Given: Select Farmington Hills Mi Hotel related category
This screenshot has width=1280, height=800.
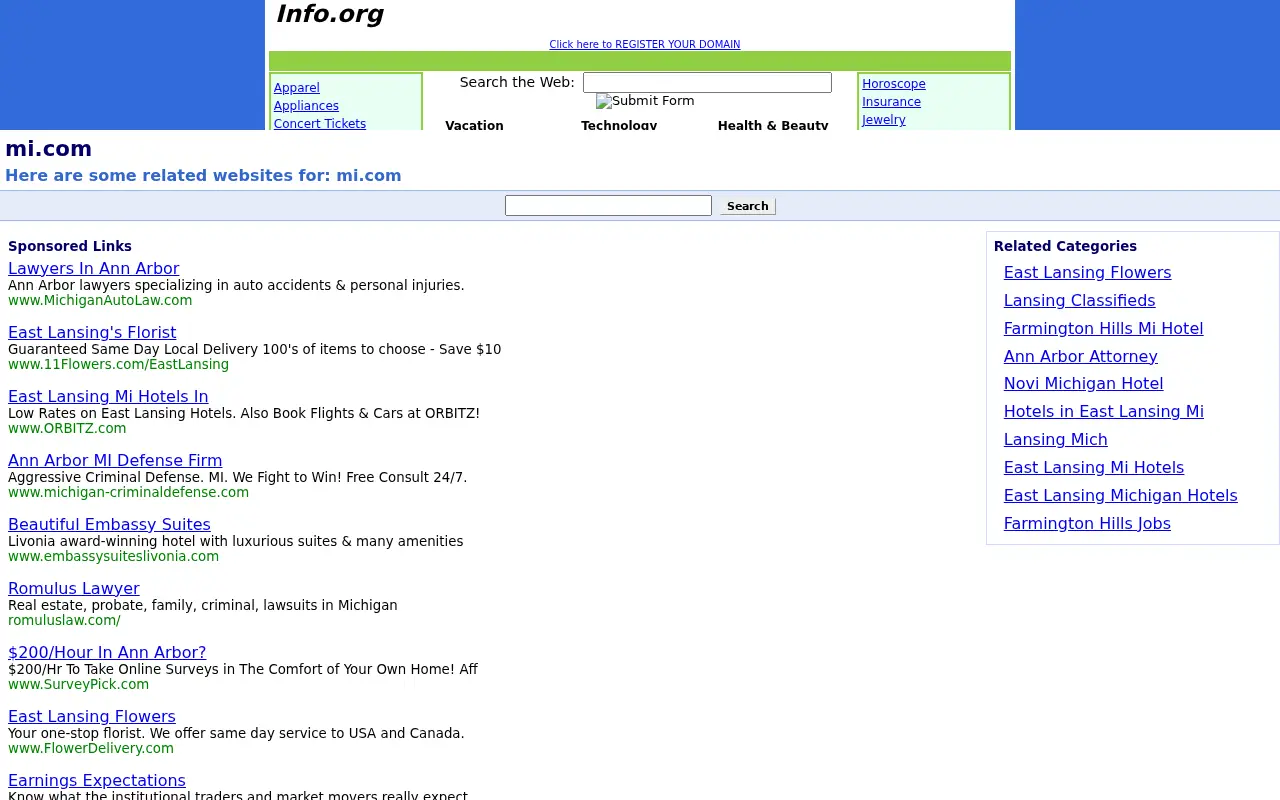Looking at the screenshot, I should coord(1103,328).
